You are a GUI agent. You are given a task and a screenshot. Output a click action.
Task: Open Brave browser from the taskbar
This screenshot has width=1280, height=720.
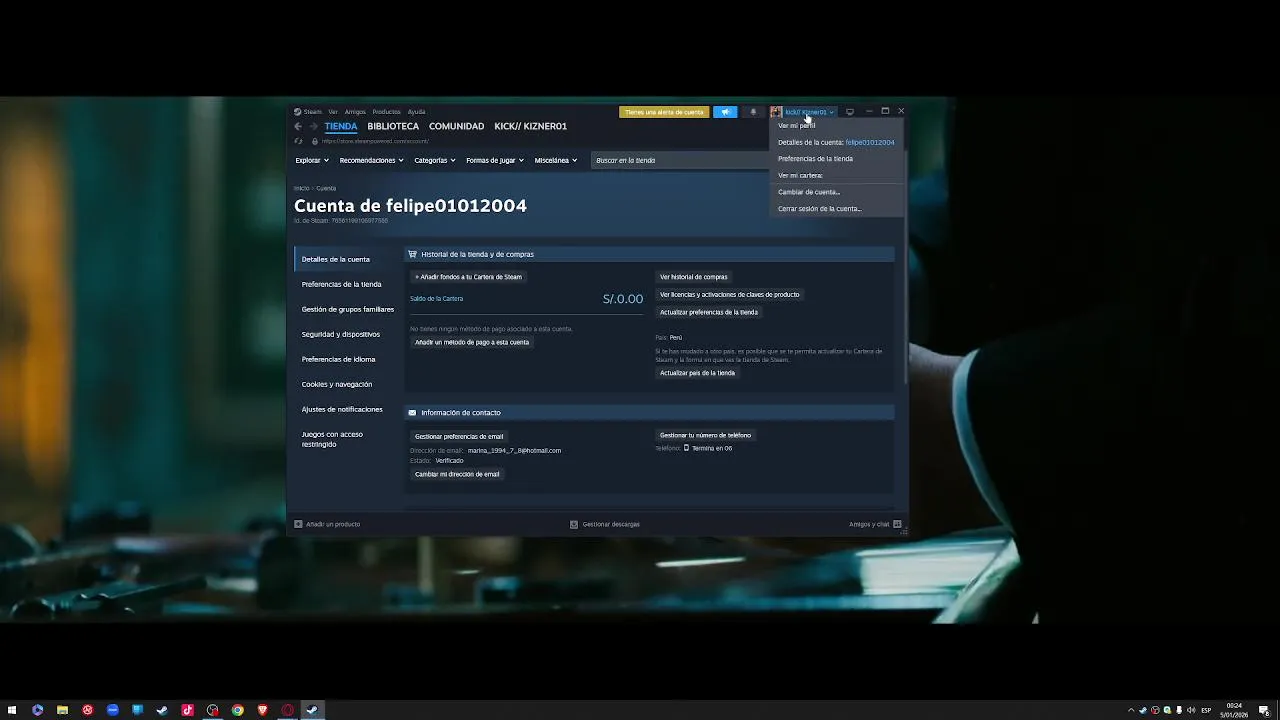point(262,710)
